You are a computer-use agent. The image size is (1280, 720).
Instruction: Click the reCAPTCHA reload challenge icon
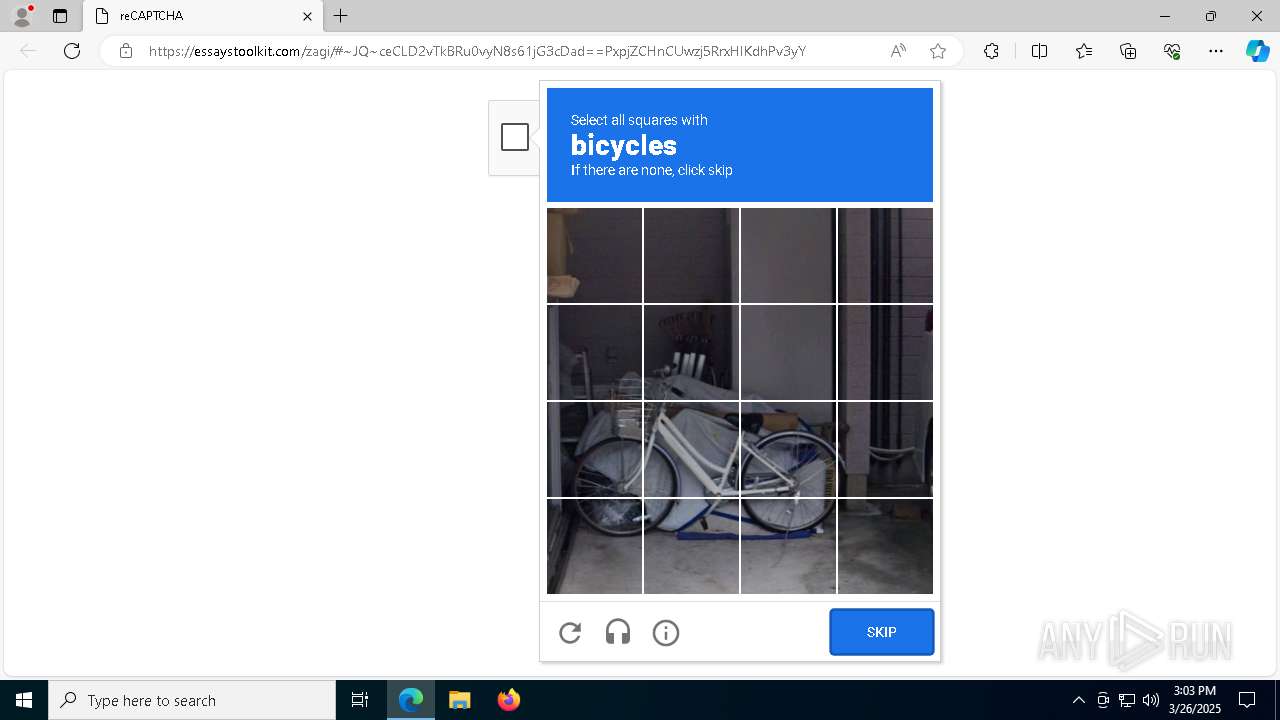[570, 632]
